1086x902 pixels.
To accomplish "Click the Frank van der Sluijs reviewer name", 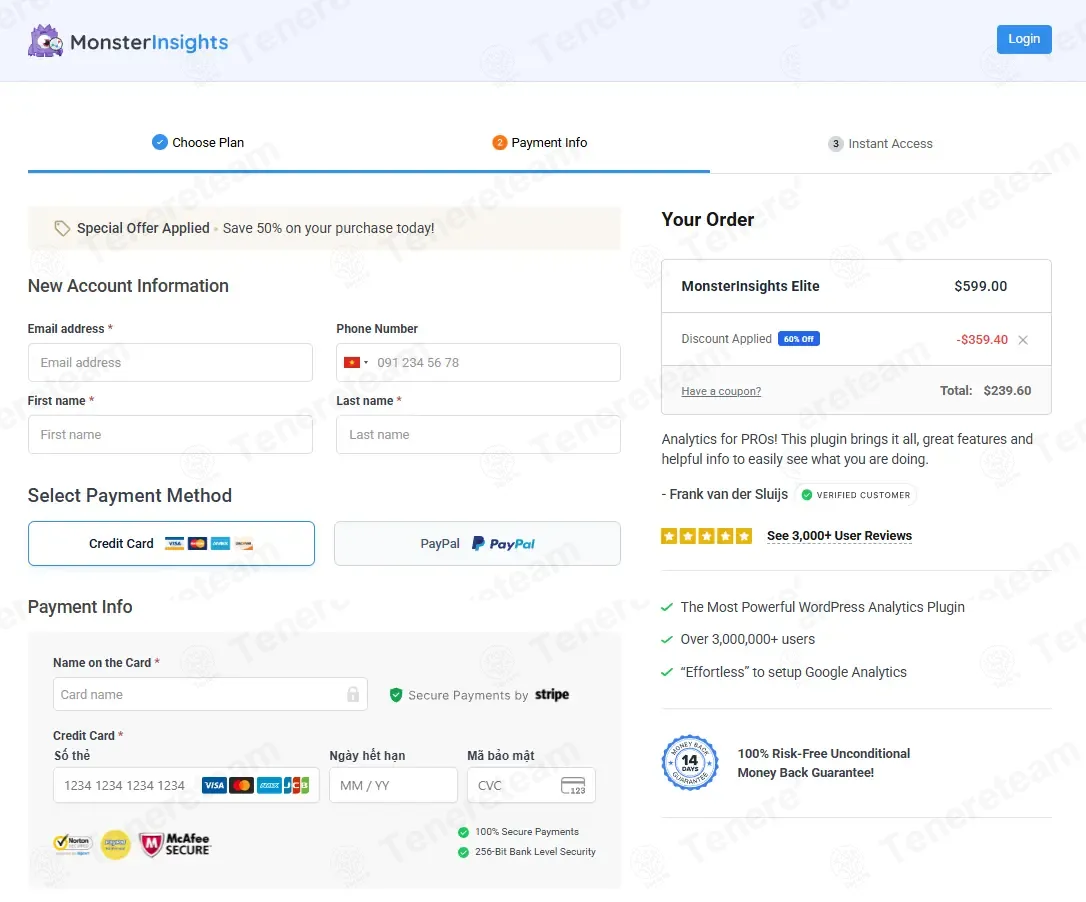I will [729, 494].
